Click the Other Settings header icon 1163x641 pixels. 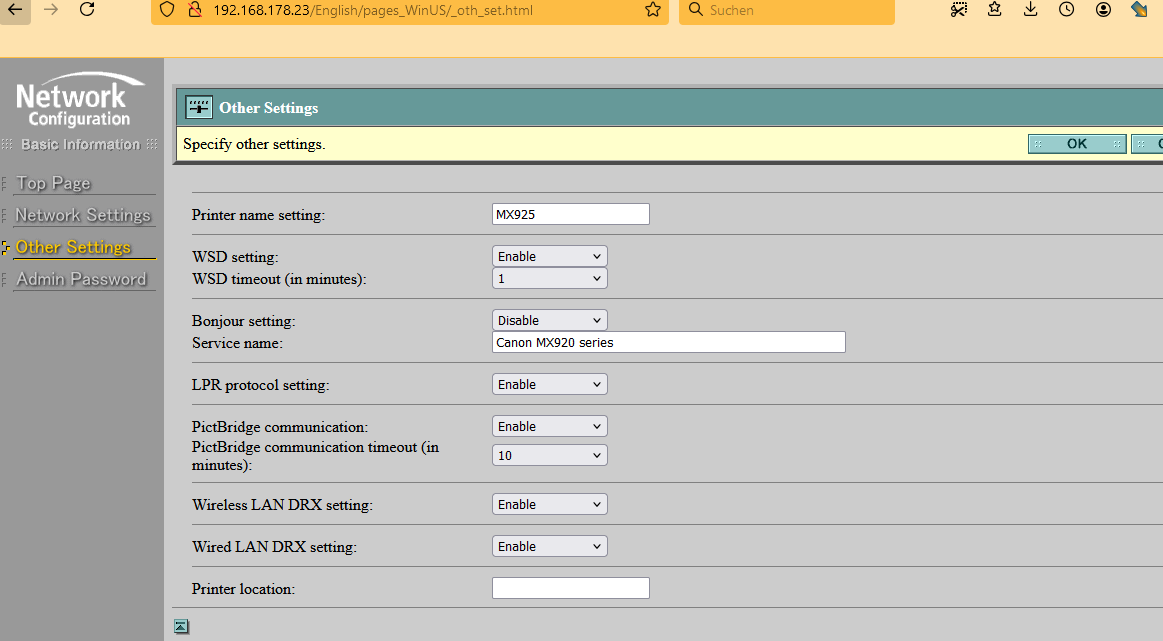199,108
